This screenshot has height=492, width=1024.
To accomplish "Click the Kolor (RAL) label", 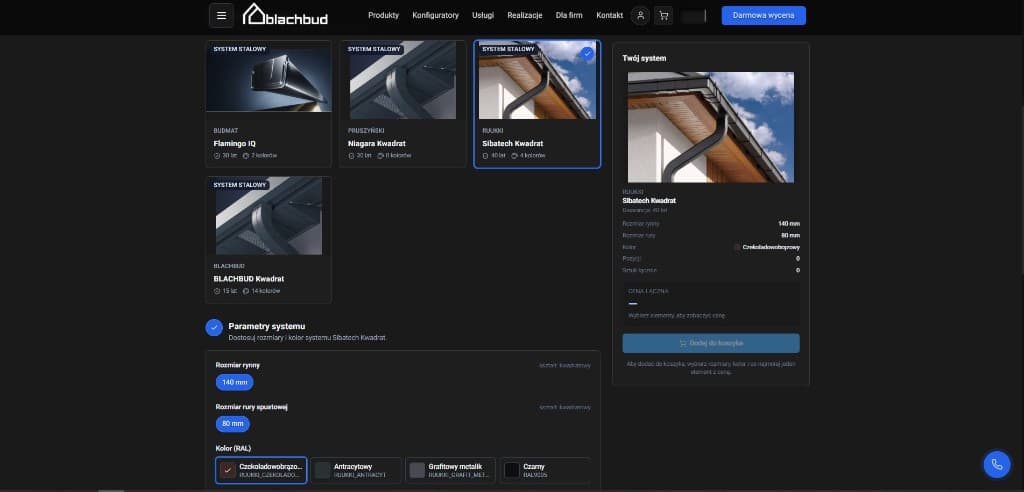I will point(233,449).
